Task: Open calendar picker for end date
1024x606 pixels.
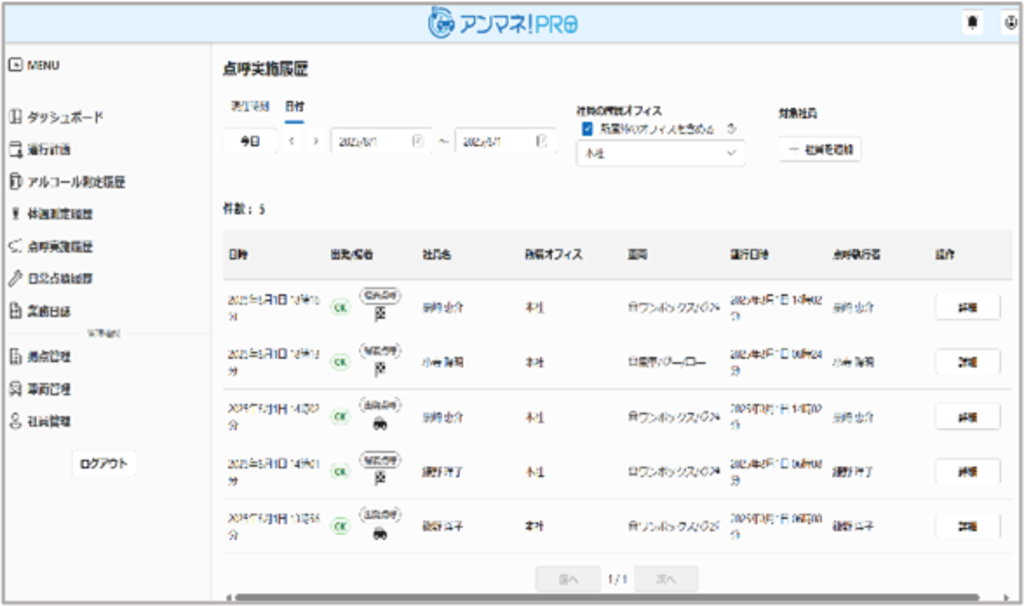Action: tap(542, 141)
